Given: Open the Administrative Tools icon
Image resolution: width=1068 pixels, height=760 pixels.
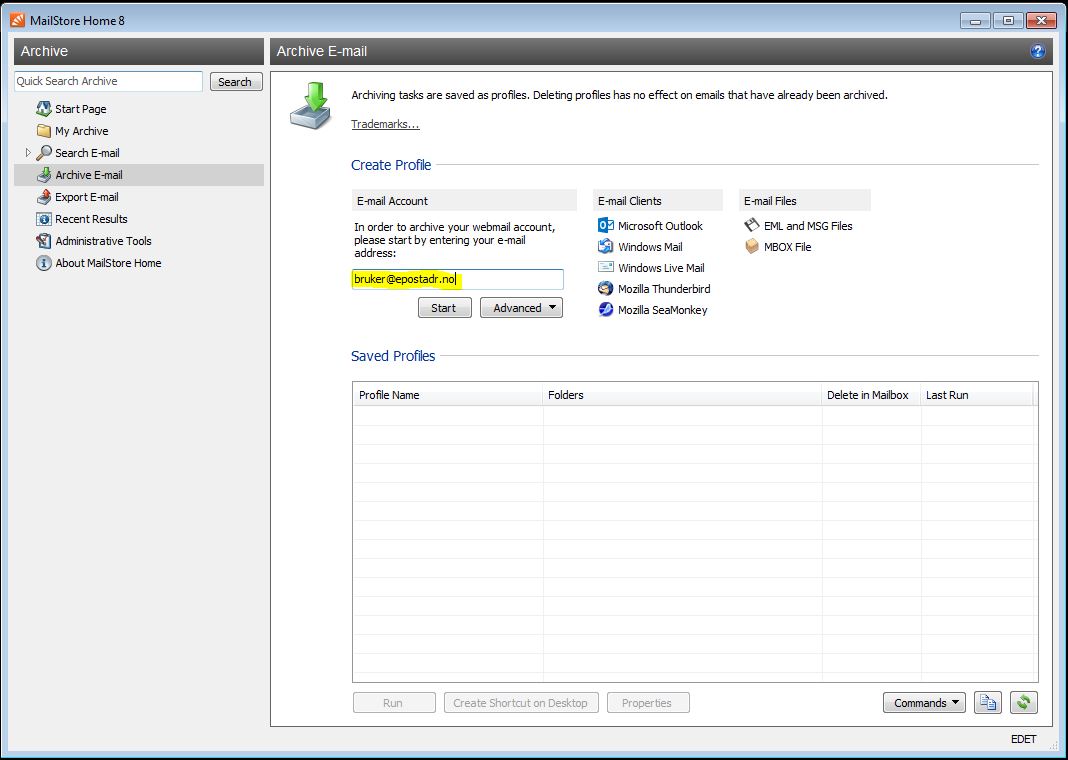Looking at the screenshot, I should click(44, 241).
